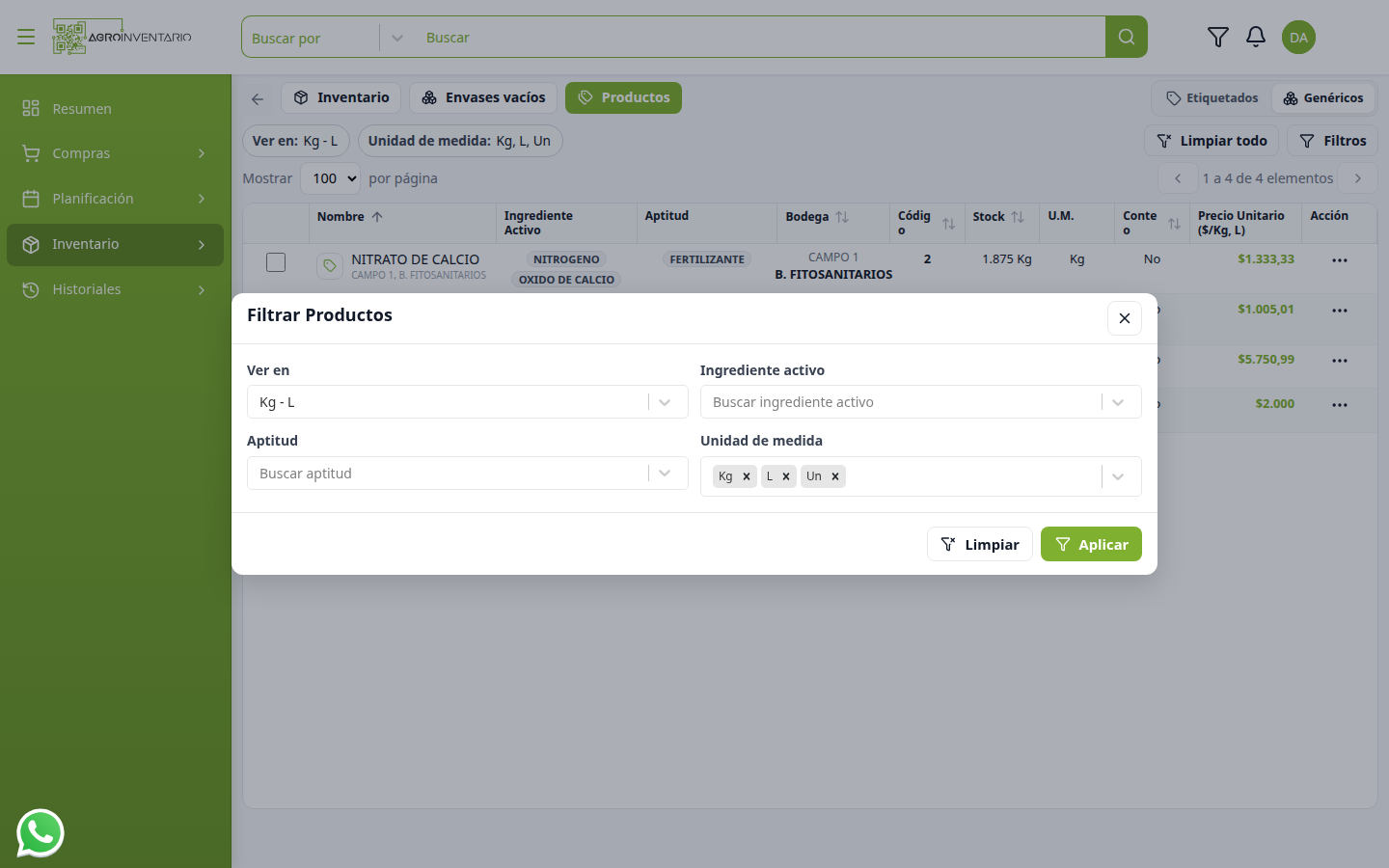
Task: Close the Filtrar Productos dialog
Action: (x=1125, y=318)
